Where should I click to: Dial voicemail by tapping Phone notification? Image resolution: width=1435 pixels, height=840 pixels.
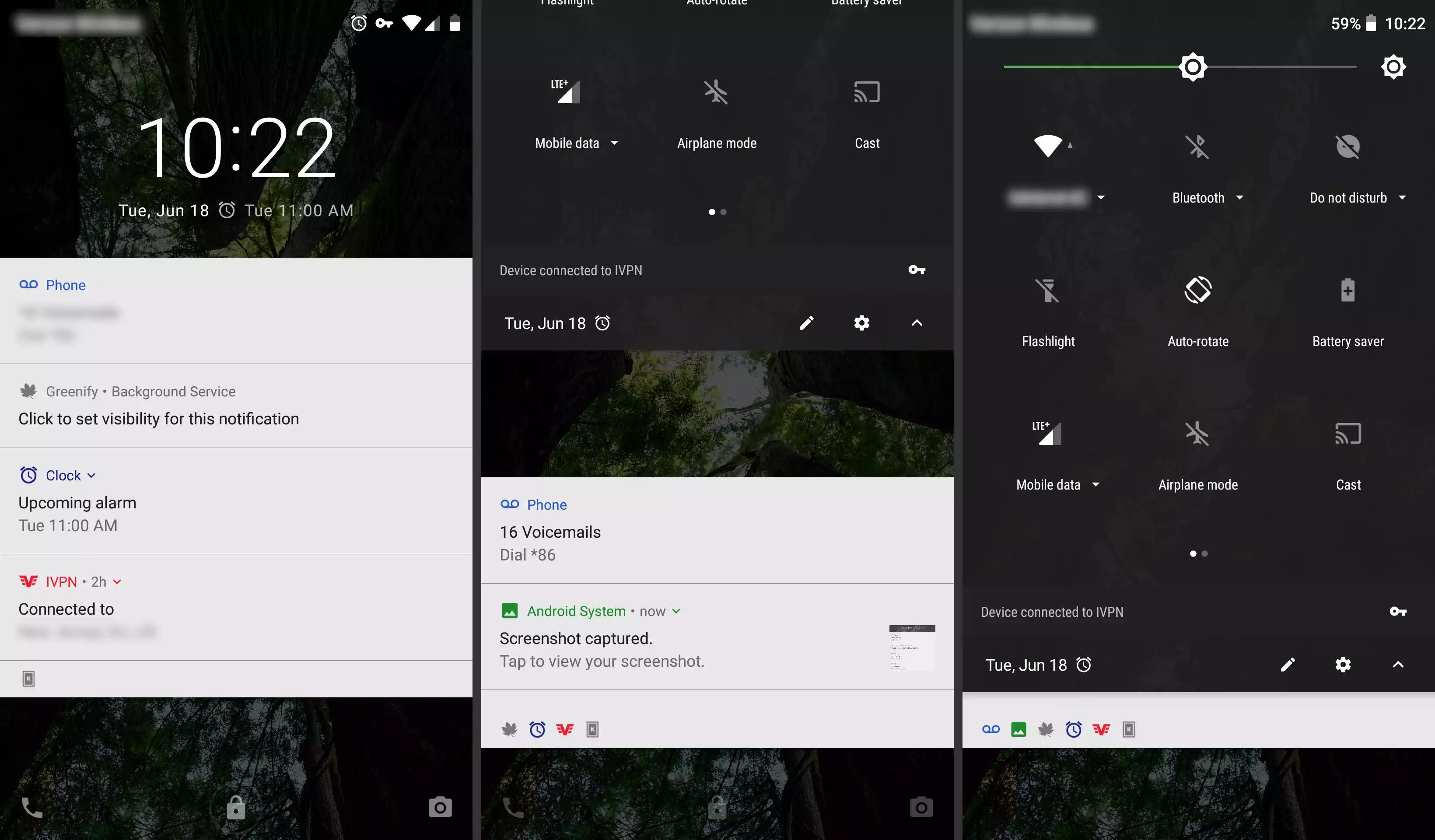tap(717, 530)
